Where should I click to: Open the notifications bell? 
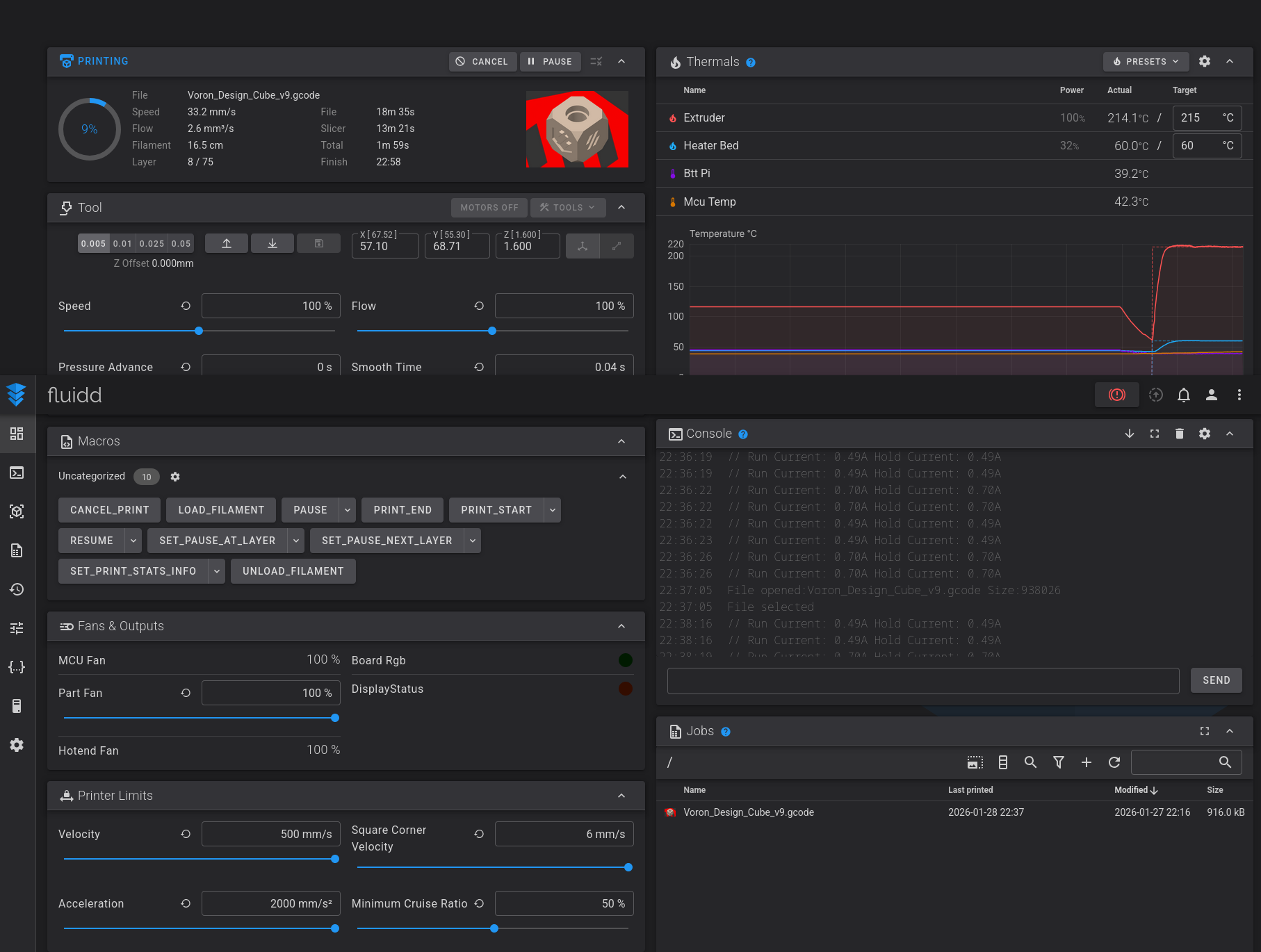coord(1183,395)
